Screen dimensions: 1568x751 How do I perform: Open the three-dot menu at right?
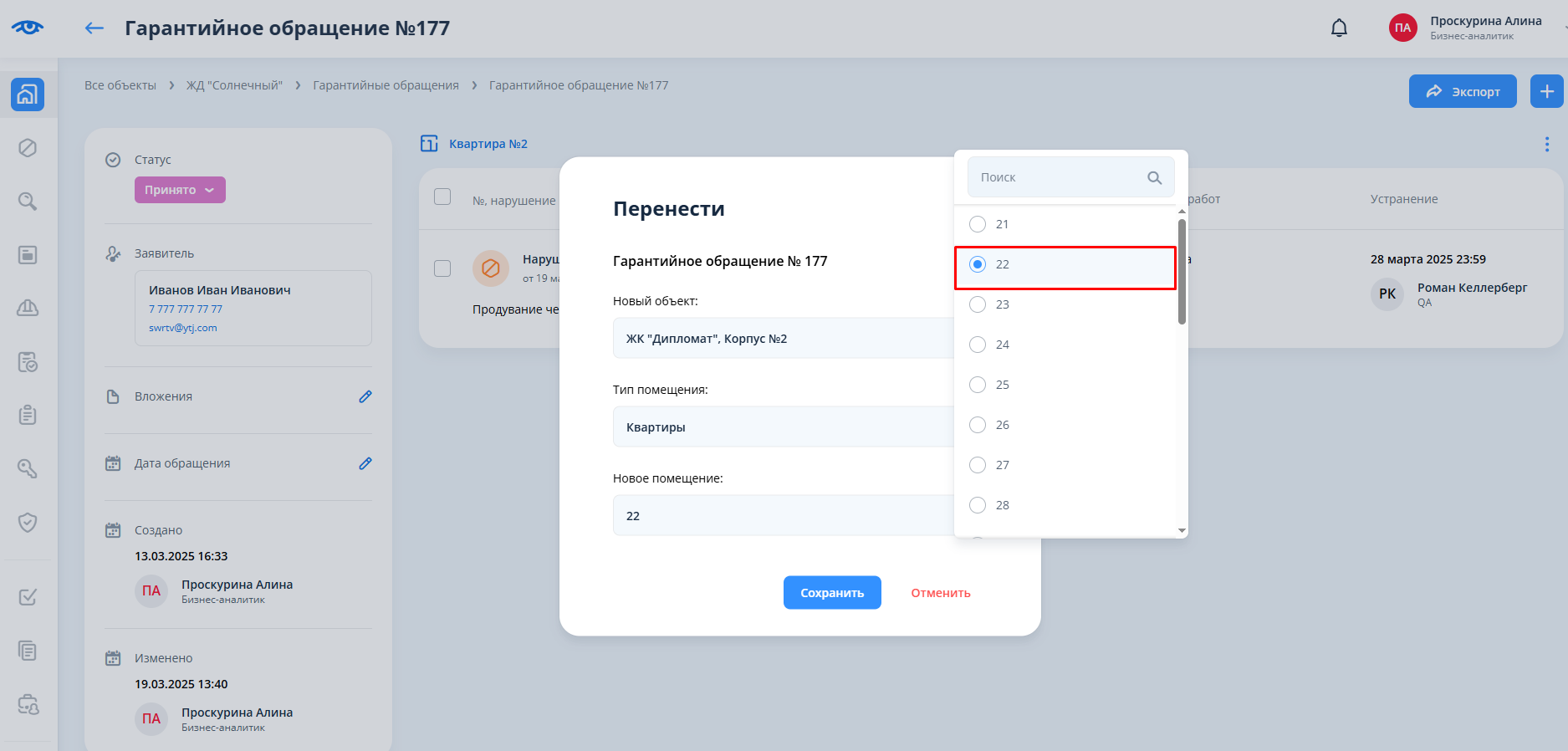[1546, 145]
